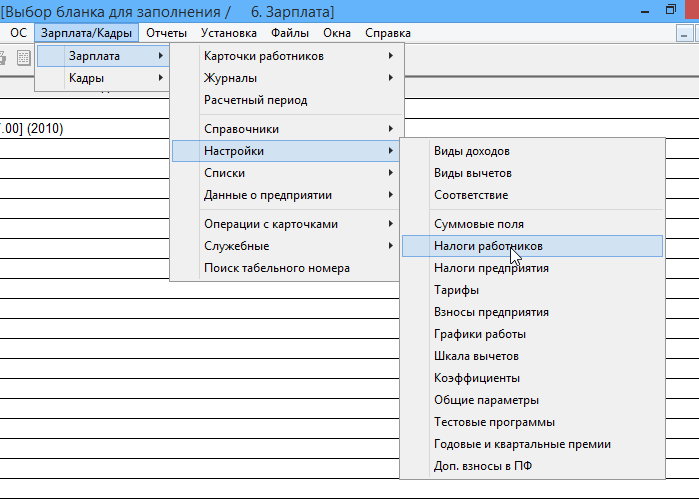
Task: Expand the Служебные submenu
Action: pyautogui.click(x=286, y=246)
